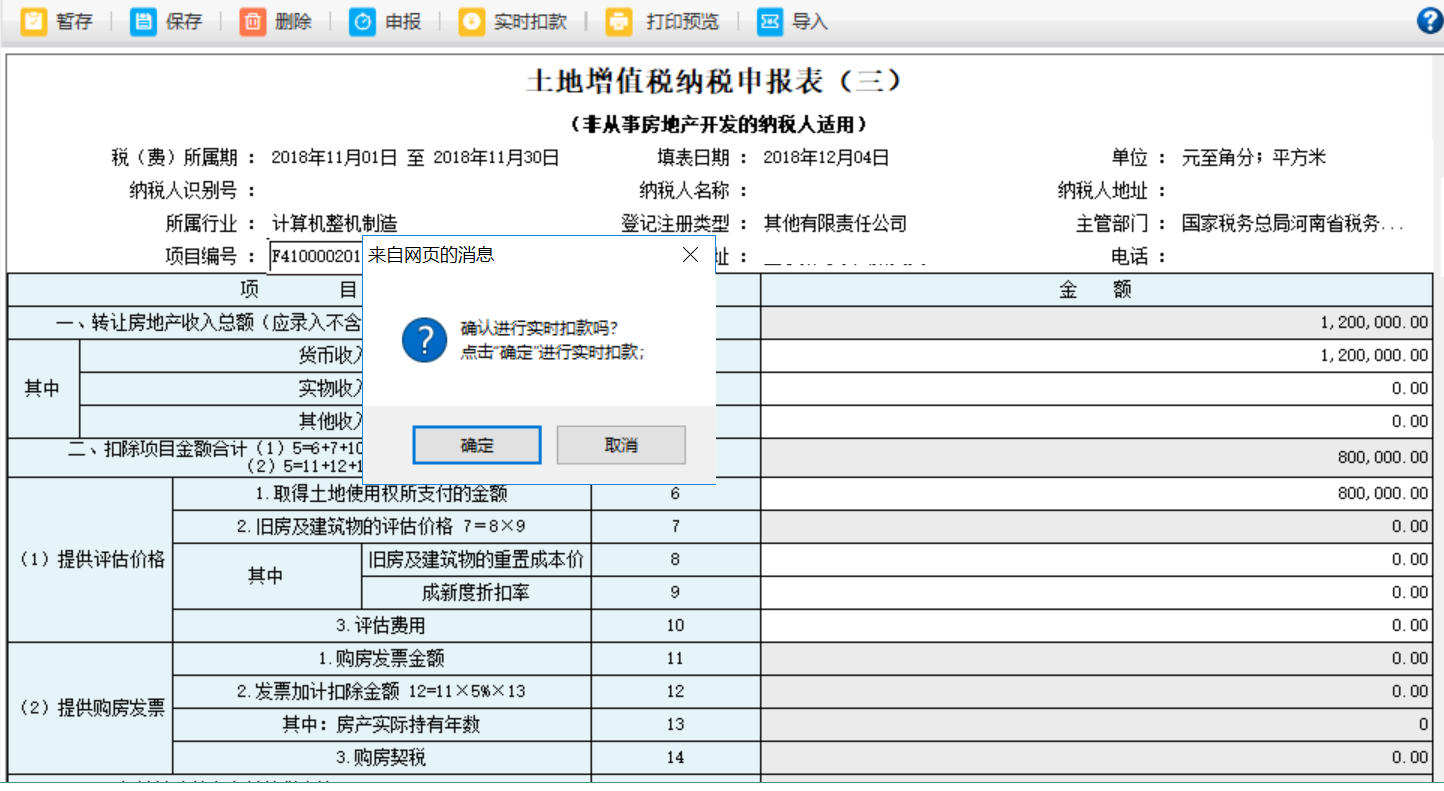Click the 暂存 temporary save icon
Screen dimensions: 1444x791
pos(34,22)
